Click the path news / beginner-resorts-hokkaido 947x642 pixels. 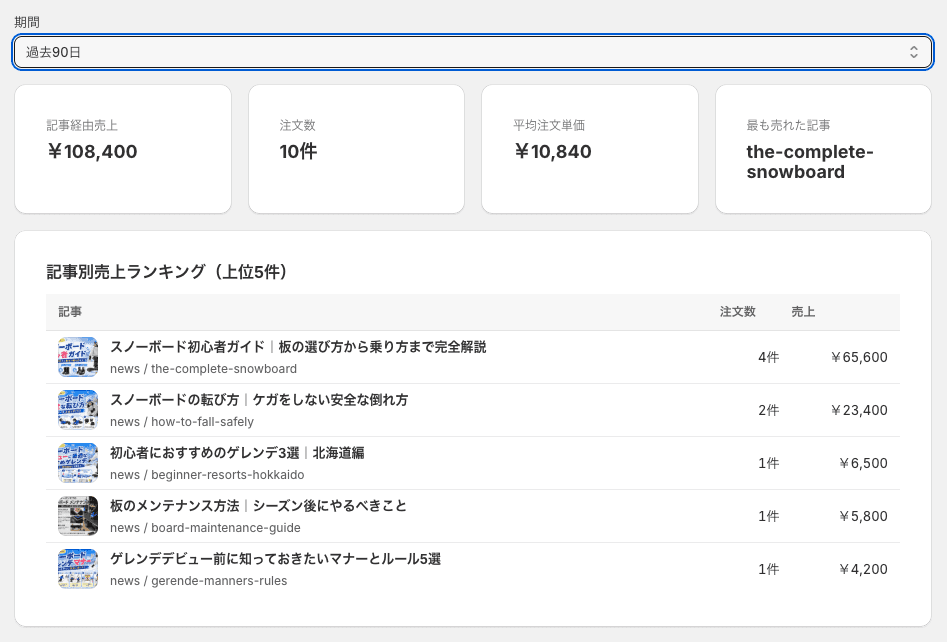coord(207,475)
